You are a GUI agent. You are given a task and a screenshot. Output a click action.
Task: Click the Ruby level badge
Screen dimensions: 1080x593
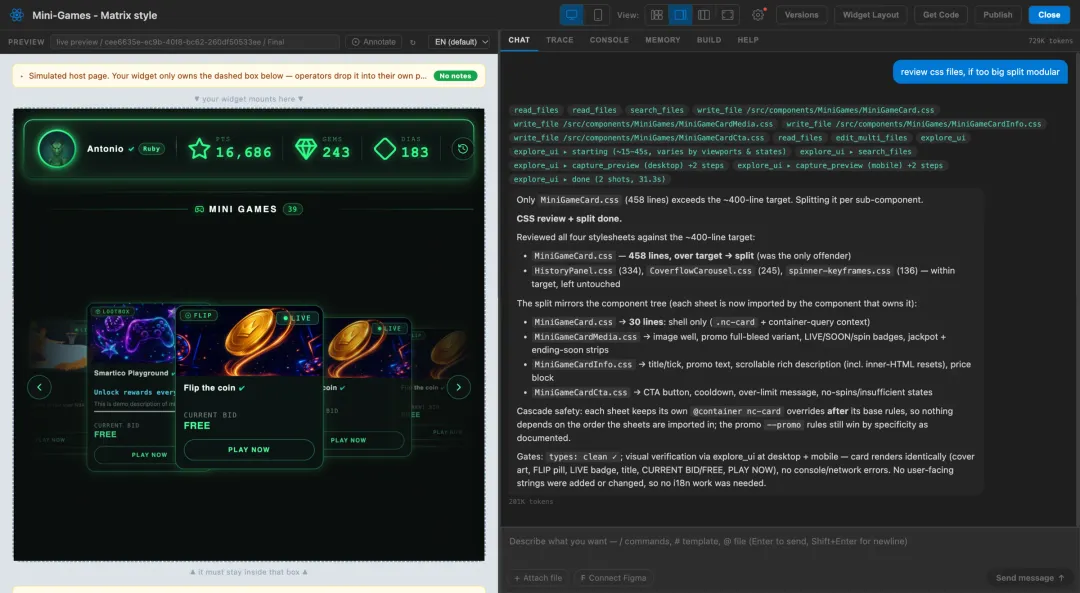tap(152, 149)
